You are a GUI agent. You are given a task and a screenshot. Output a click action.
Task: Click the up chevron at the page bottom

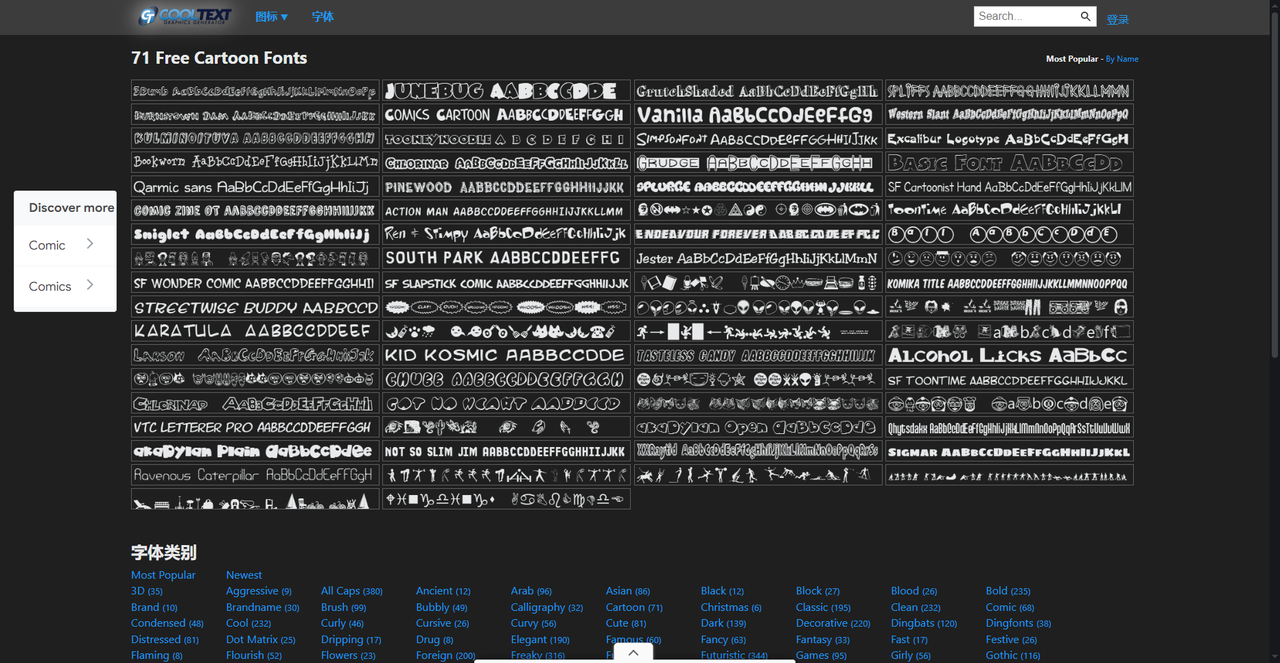click(633, 653)
